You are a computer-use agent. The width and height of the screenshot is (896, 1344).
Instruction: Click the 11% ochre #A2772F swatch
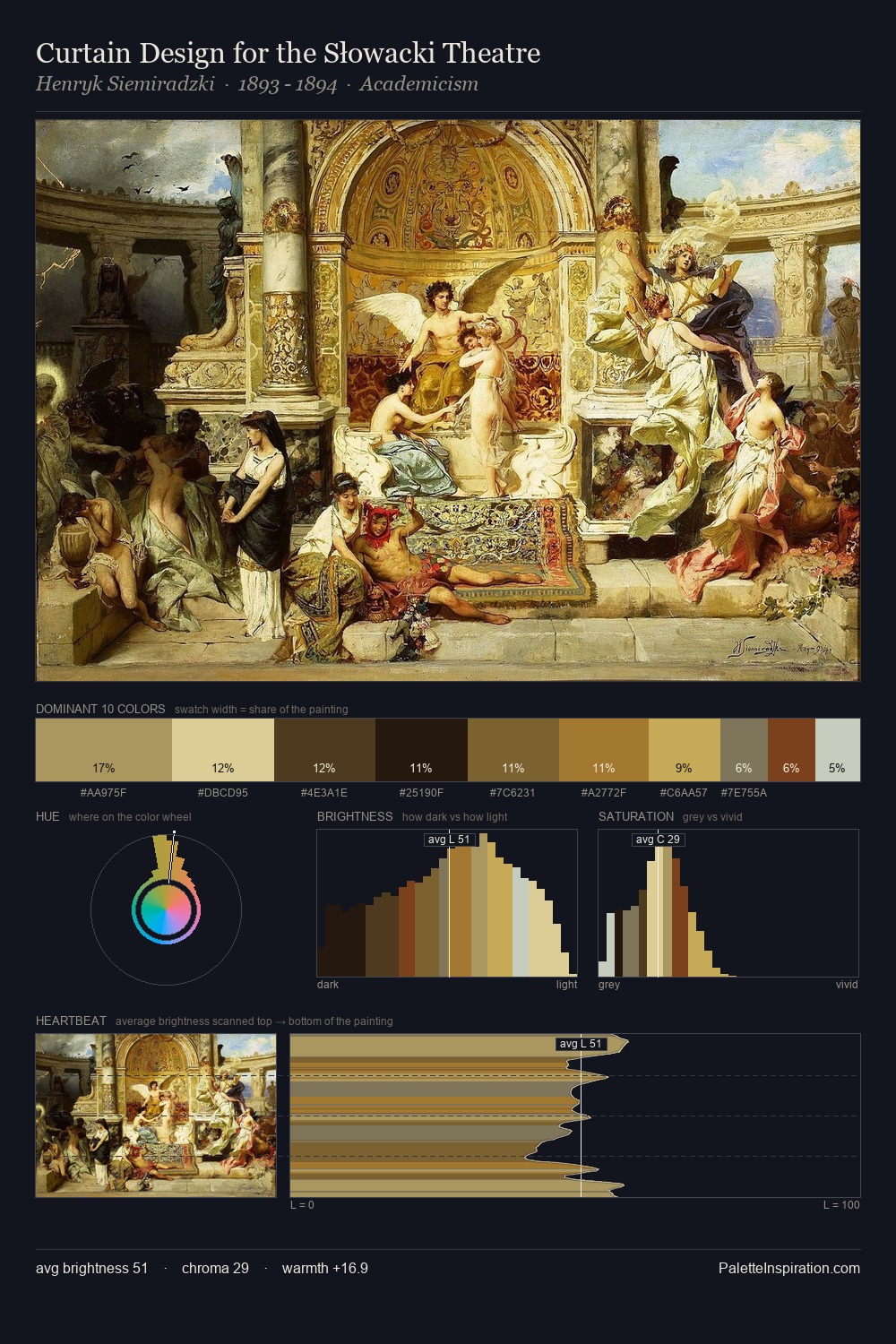604,749
